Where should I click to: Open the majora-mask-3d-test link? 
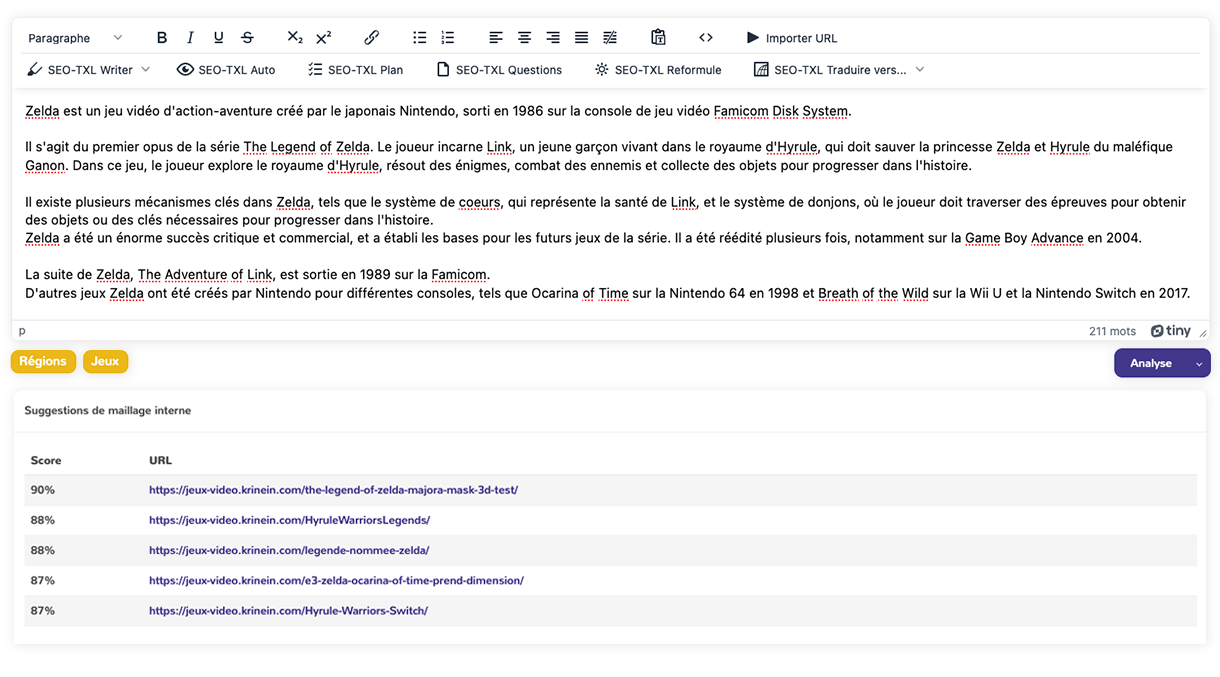(x=333, y=490)
